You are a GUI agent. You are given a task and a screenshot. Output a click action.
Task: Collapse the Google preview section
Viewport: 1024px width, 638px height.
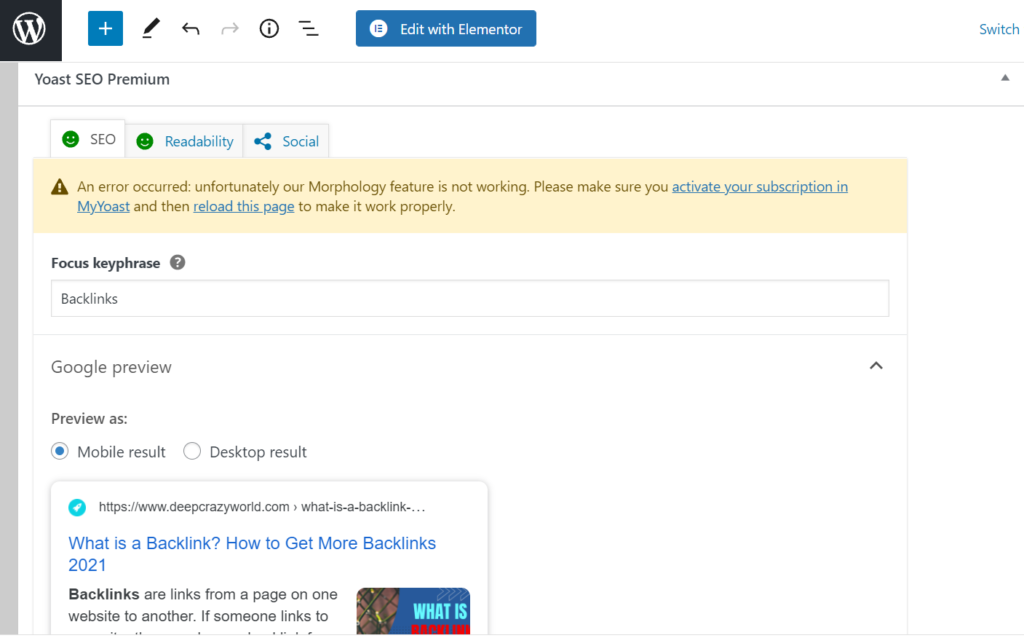pos(876,366)
